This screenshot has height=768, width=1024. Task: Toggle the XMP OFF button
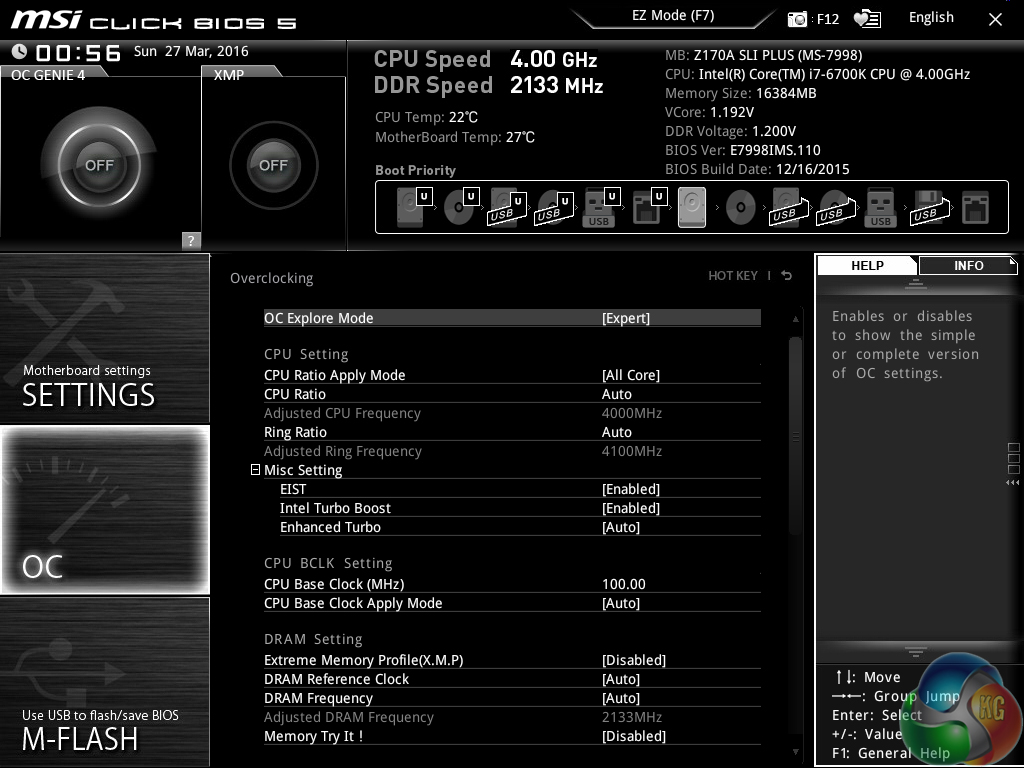273,165
